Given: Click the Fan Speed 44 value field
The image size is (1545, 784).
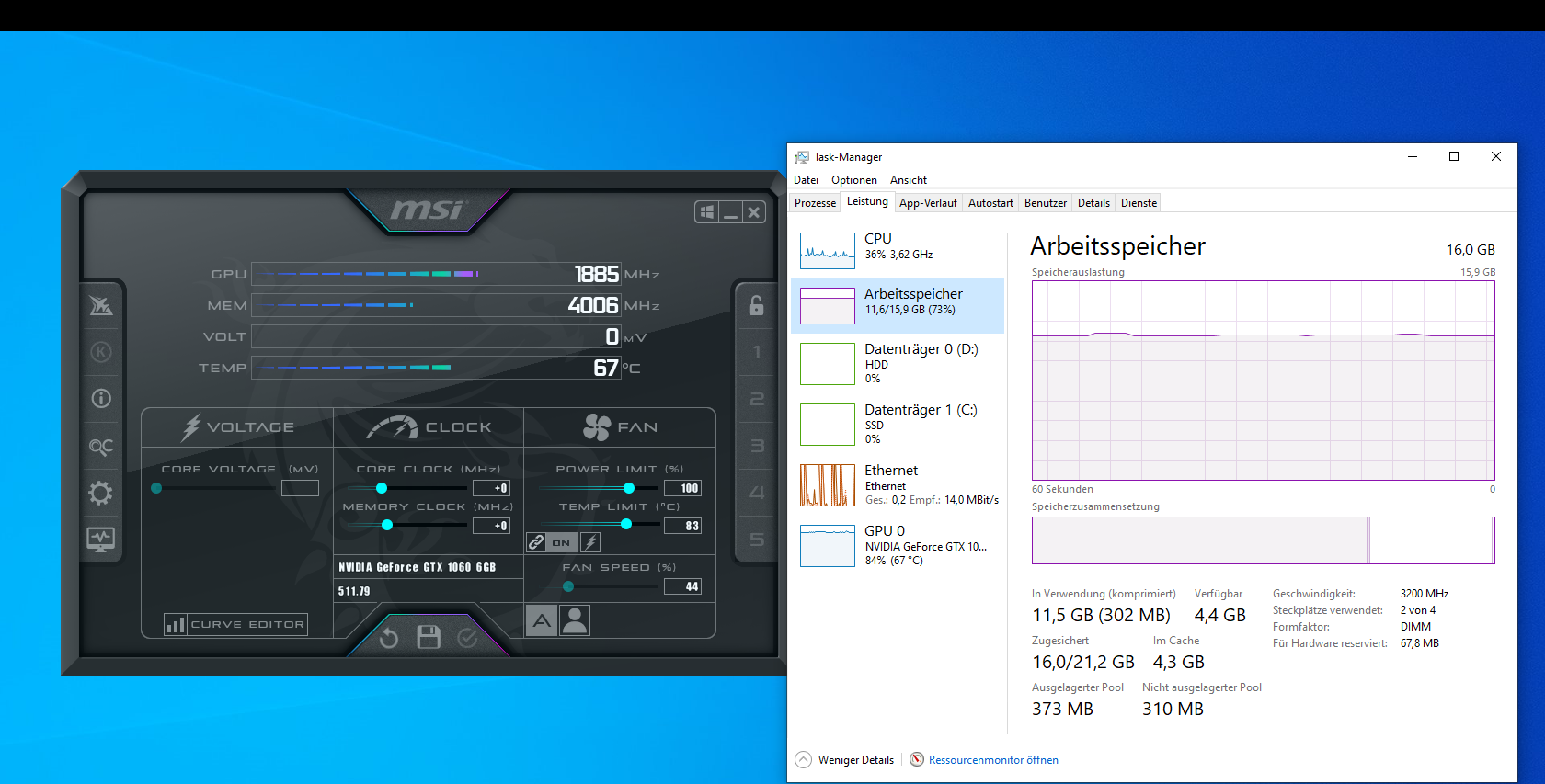Looking at the screenshot, I should [682, 586].
